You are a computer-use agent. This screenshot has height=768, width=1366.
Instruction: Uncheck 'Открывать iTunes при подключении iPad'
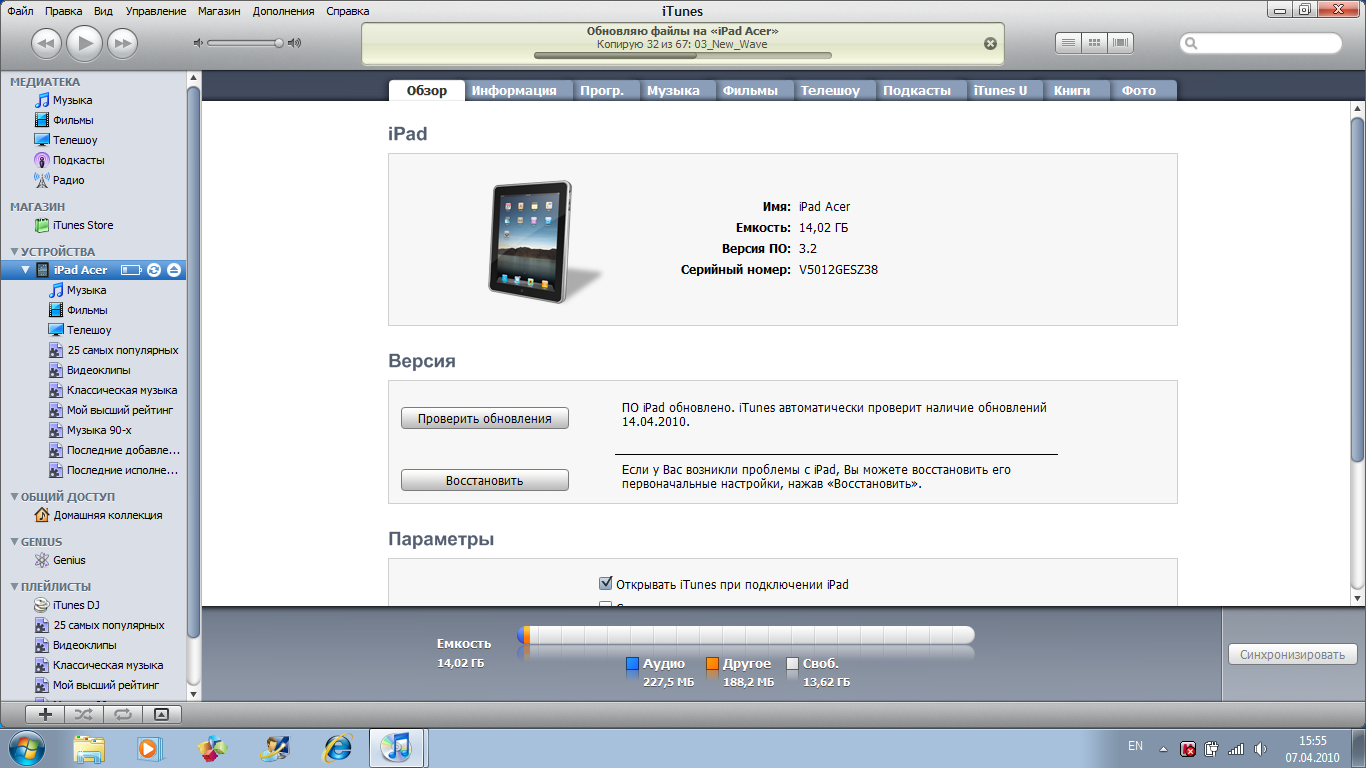click(605, 584)
